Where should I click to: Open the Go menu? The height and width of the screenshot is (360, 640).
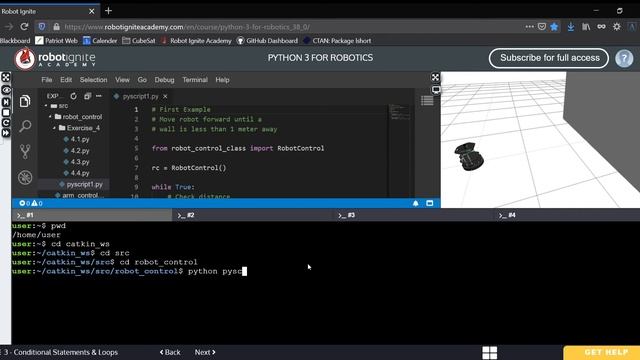coord(142,80)
